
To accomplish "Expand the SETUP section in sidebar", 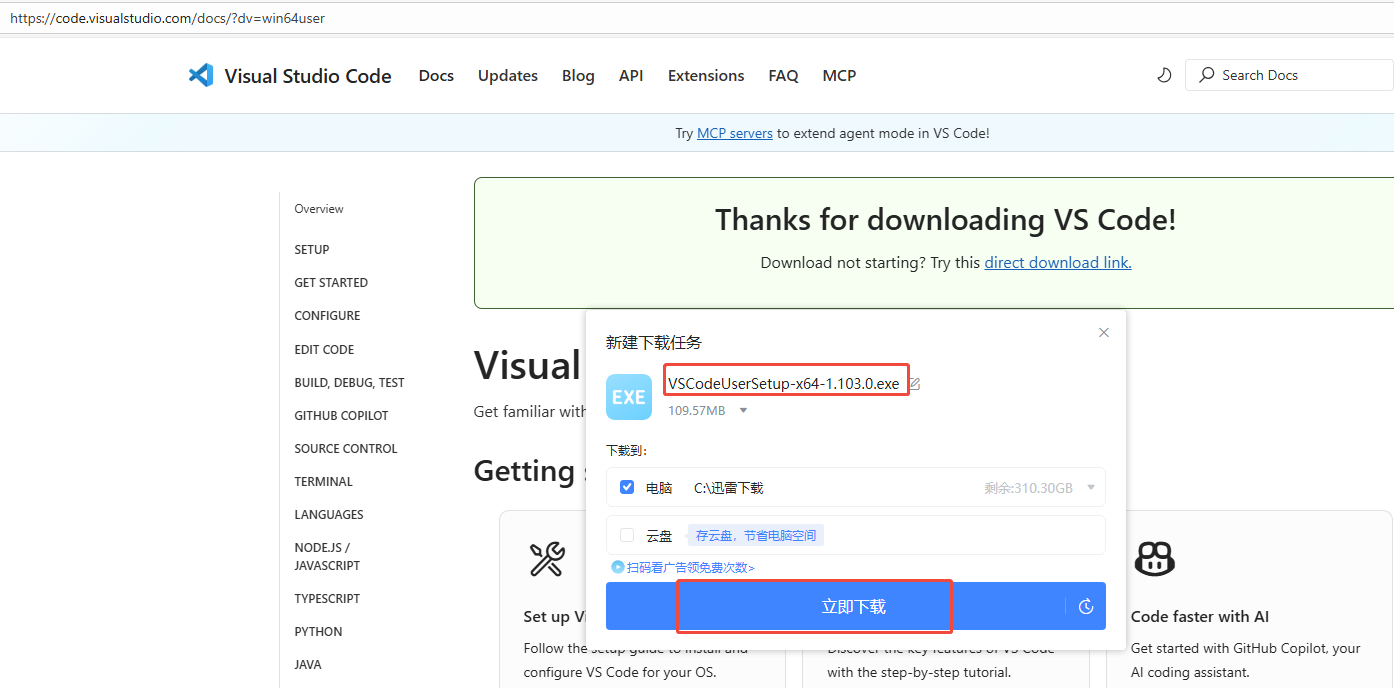I will point(312,249).
